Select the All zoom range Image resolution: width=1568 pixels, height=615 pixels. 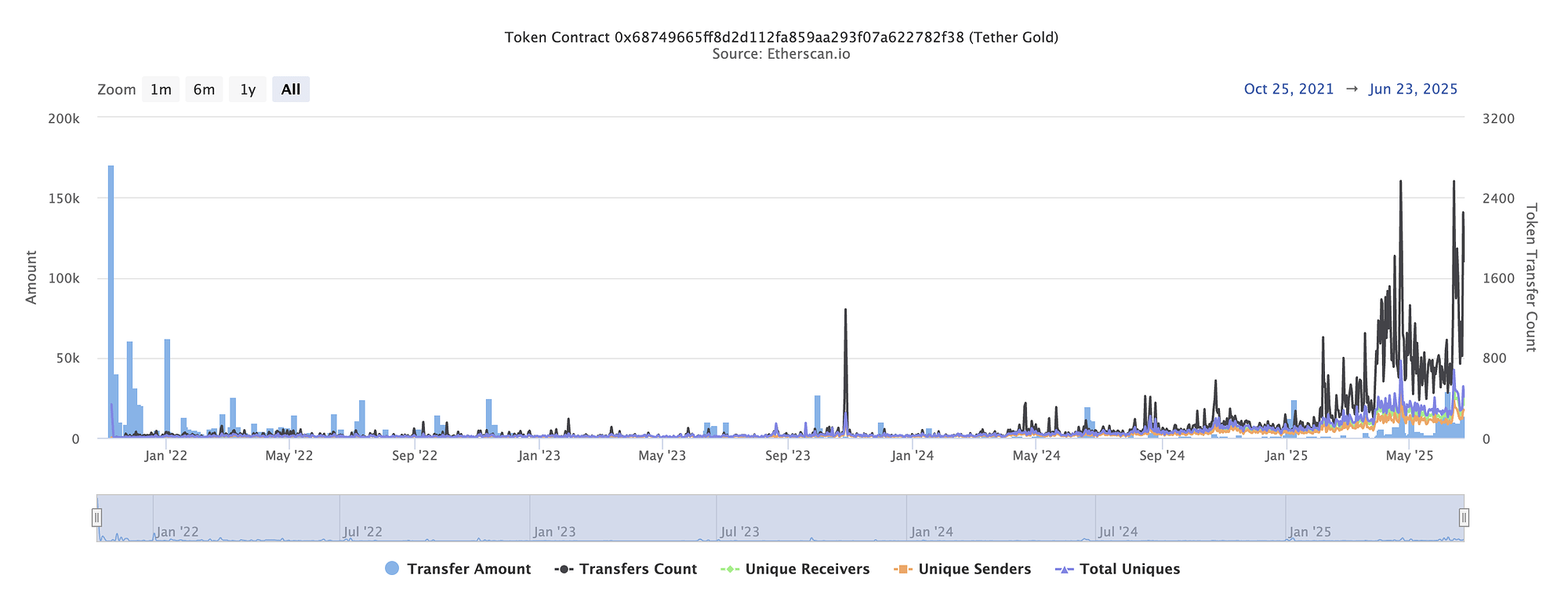tap(291, 89)
